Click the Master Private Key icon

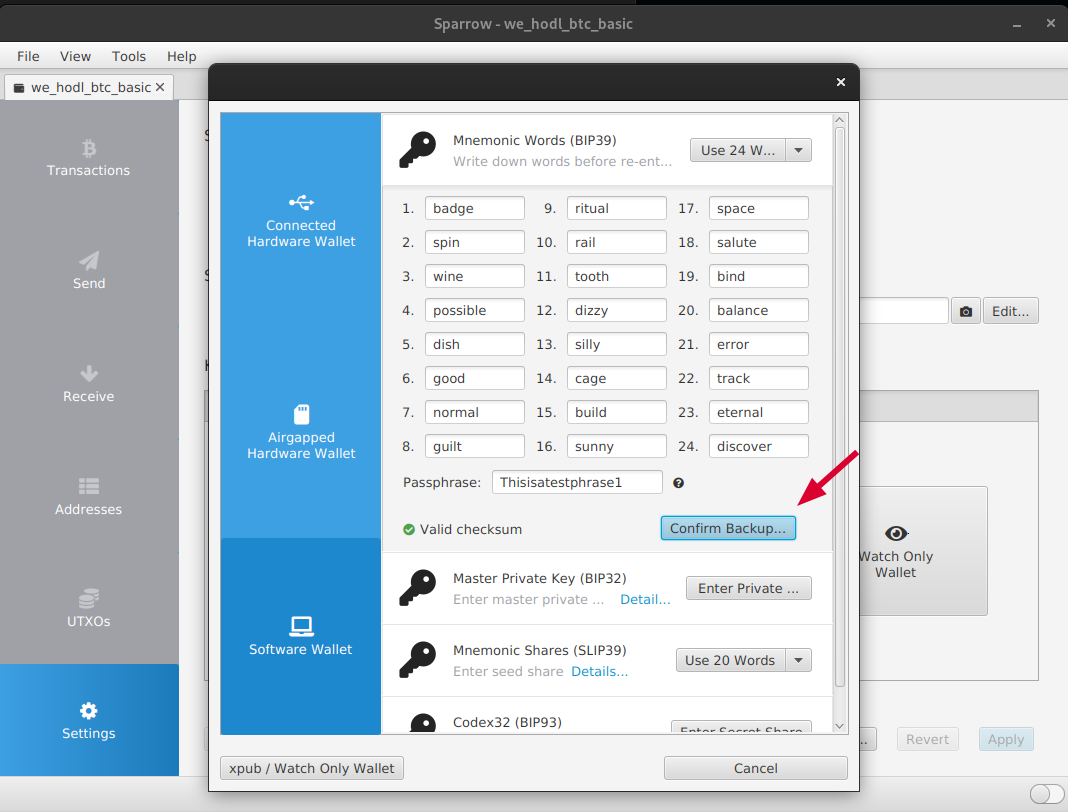(418, 588)
